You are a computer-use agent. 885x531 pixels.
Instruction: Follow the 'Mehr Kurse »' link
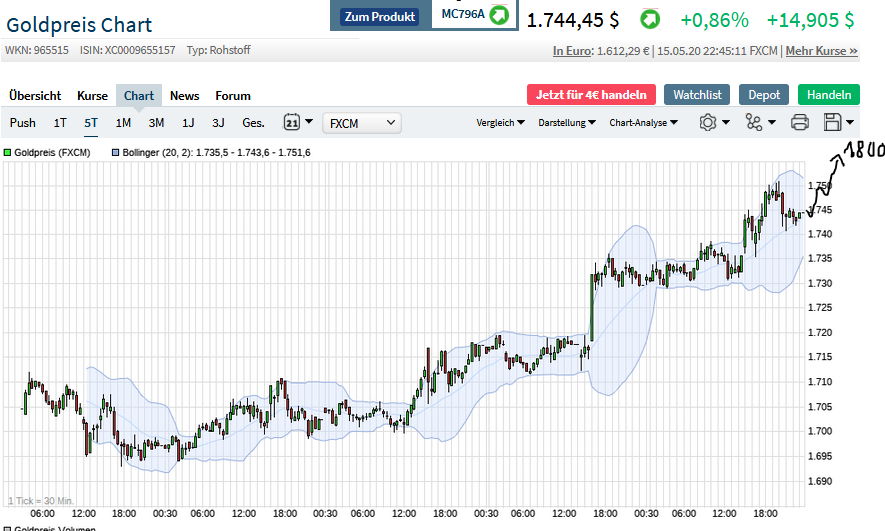pyautogui.click(x=821, y=51)
